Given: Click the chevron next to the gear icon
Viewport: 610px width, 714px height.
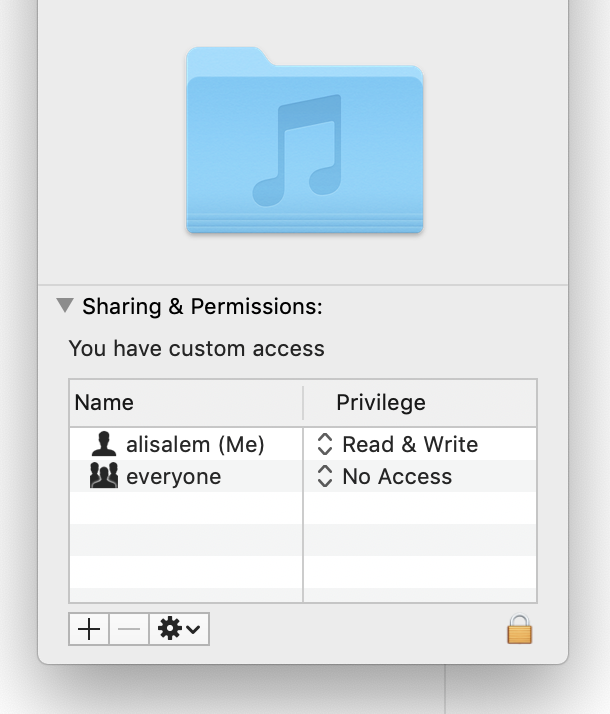Looking at the screenshot, I should tap(193, 629).
